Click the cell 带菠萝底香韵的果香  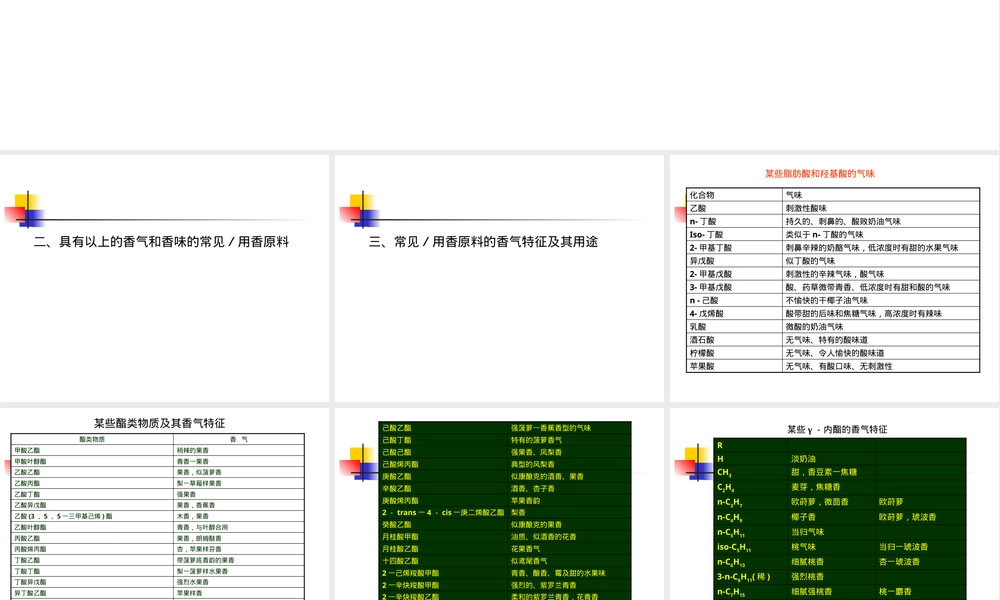tap(239, 560)
